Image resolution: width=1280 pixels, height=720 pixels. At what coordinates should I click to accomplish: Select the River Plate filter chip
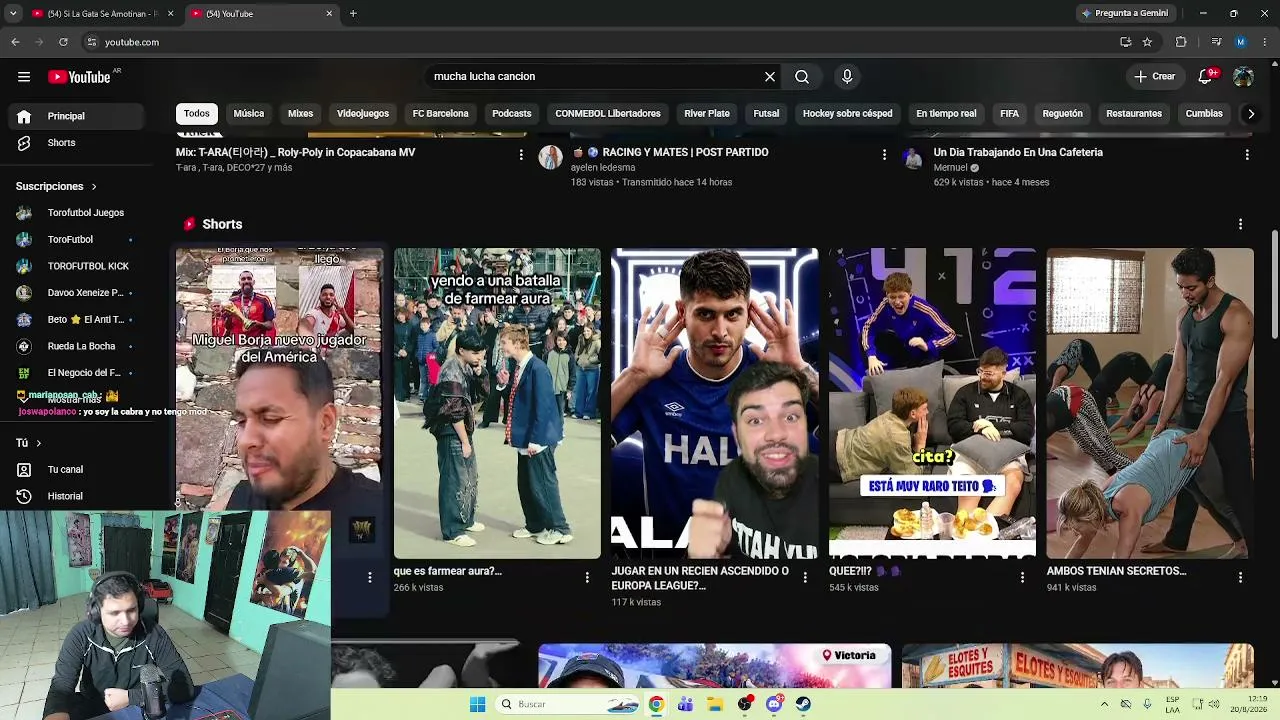pos(707,114)
